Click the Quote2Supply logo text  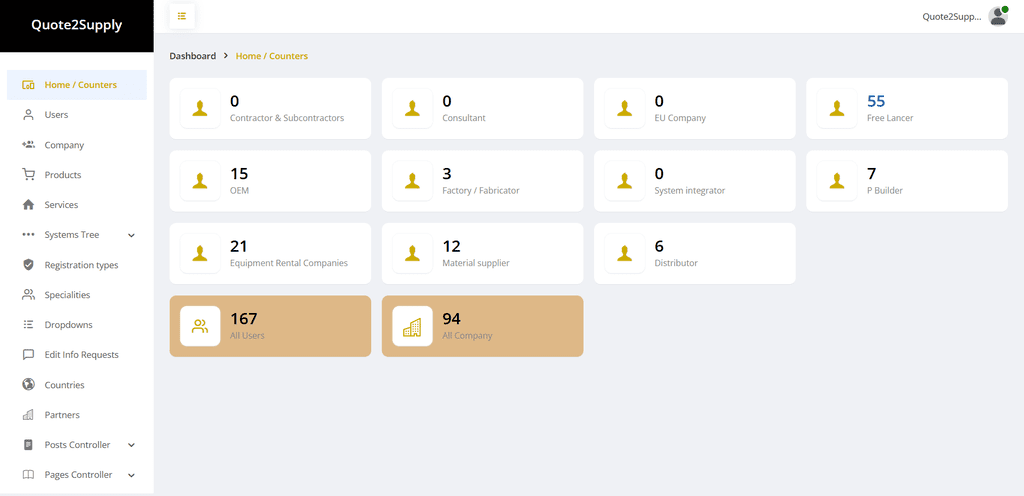pos(76,25)
